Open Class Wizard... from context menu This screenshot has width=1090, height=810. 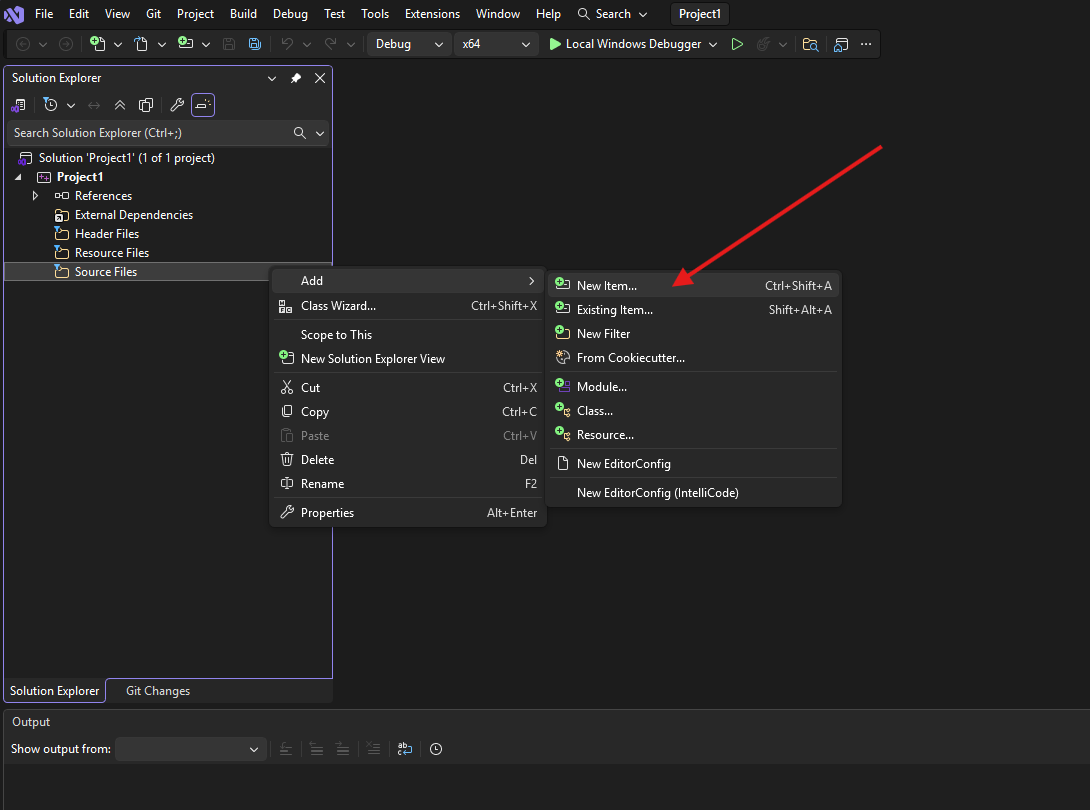(408, 306)
